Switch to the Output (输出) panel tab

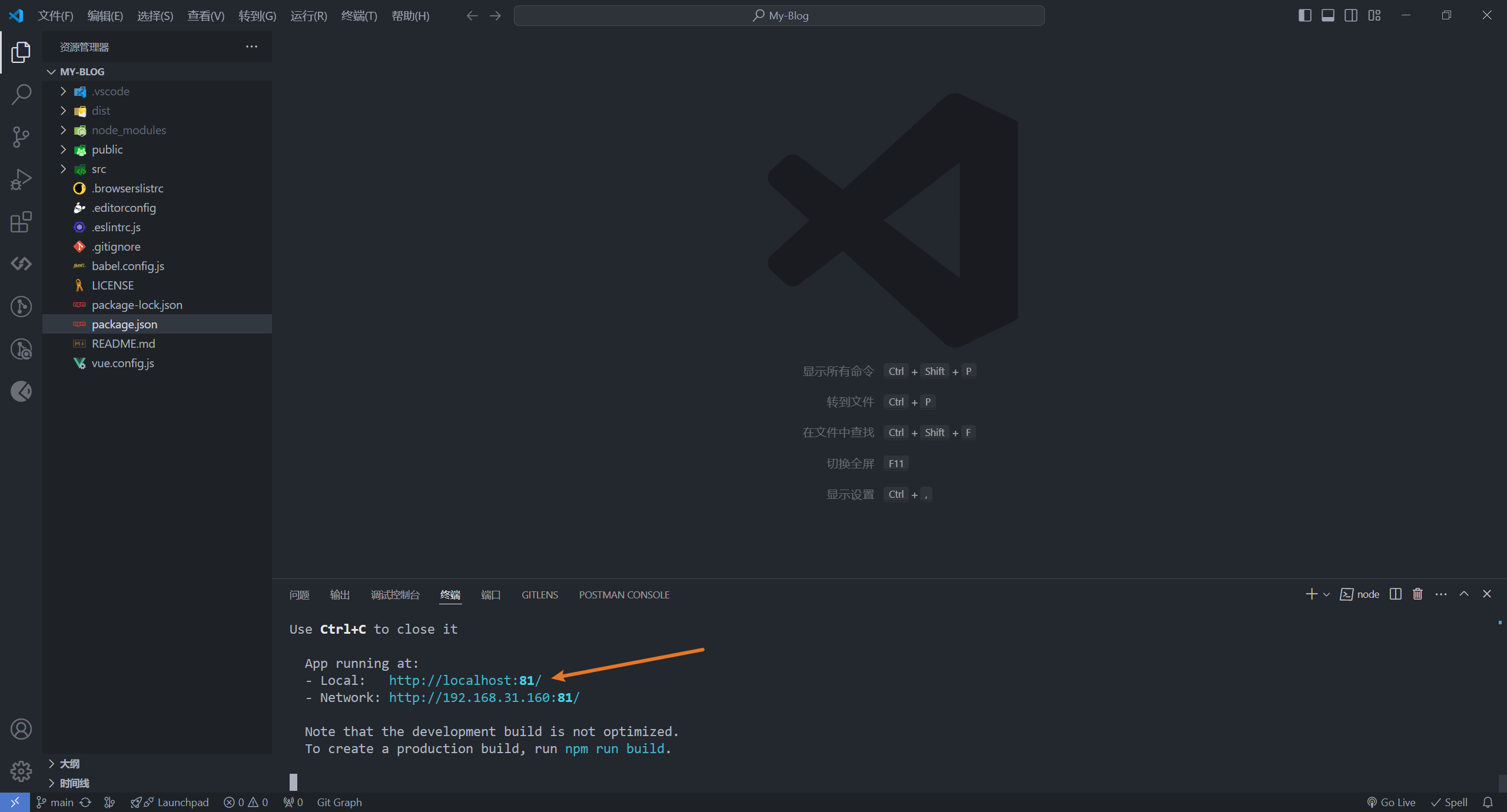340,595
